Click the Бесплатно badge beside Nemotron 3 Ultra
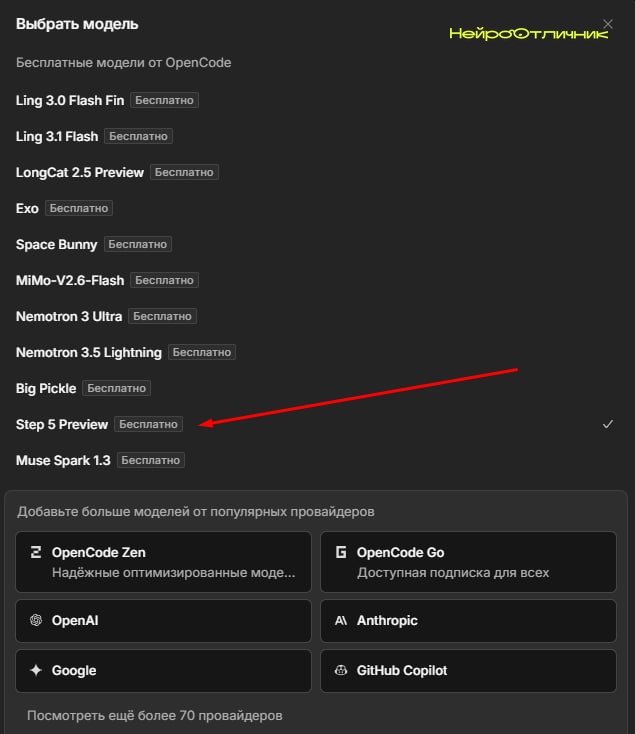This screenshot has width=635, height=734. pos(162,316)
